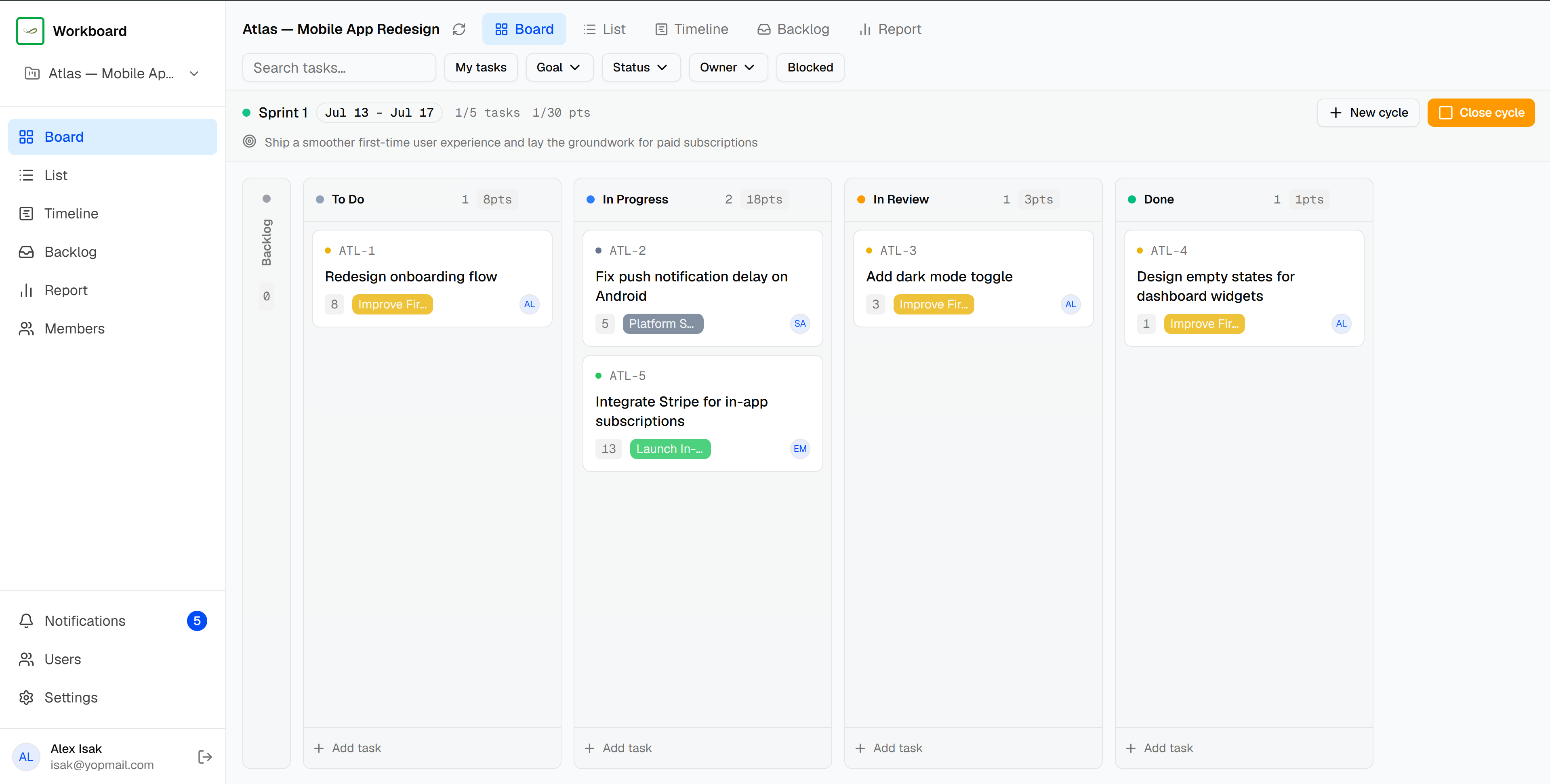The image size is (1550, 784).
Task: Click the notifications badge showing 5
Action: click(x=197, y=621)
